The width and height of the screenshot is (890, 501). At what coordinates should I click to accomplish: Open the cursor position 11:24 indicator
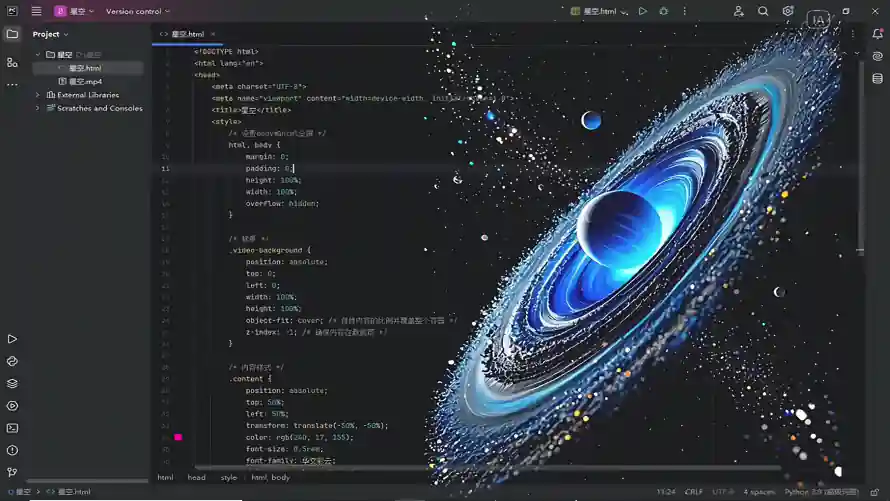[x=666, y=492]
